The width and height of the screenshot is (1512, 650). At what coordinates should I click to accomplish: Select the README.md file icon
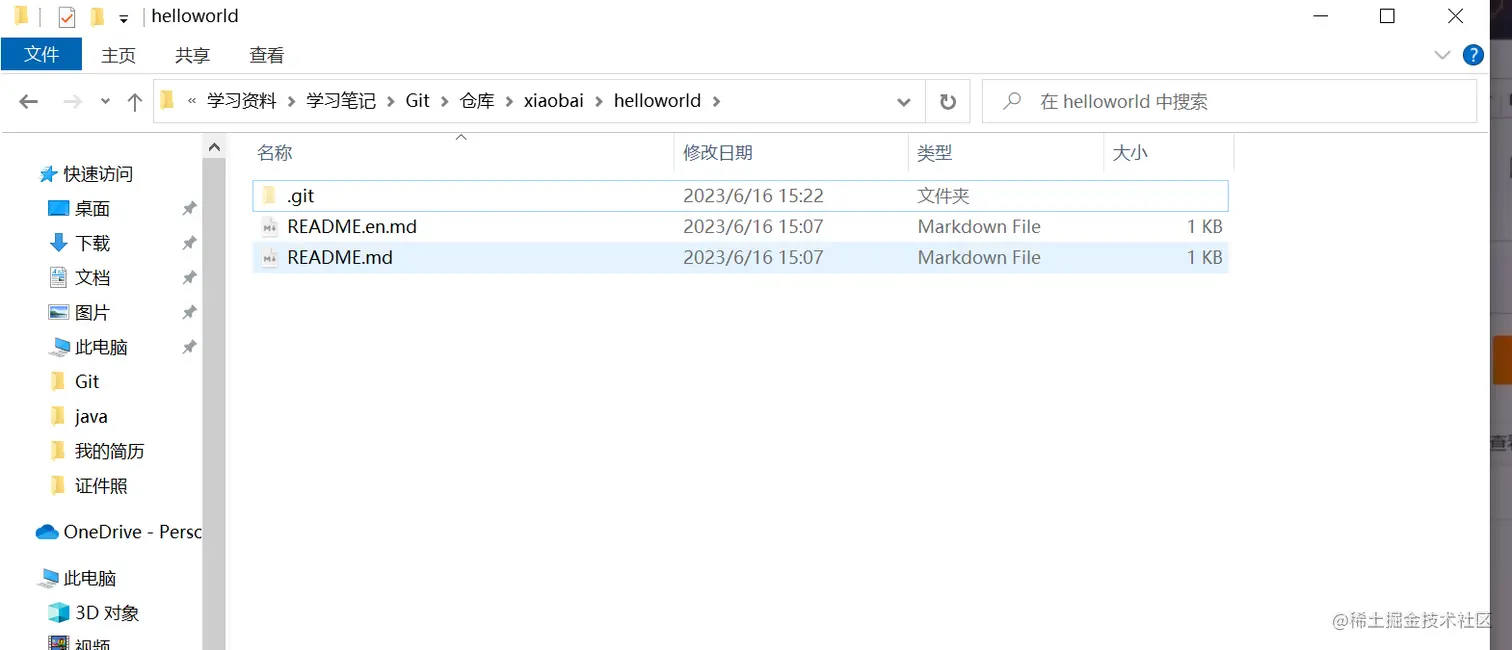(269, 258)
